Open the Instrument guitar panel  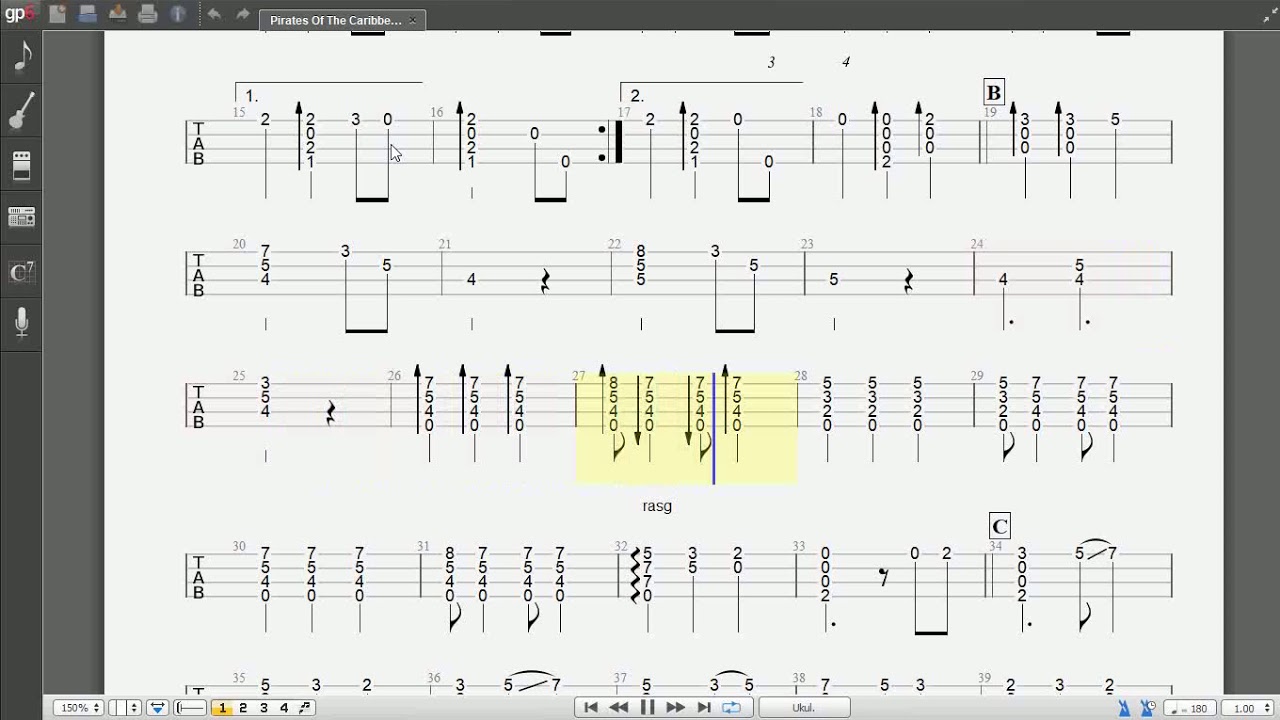[22, 111]
